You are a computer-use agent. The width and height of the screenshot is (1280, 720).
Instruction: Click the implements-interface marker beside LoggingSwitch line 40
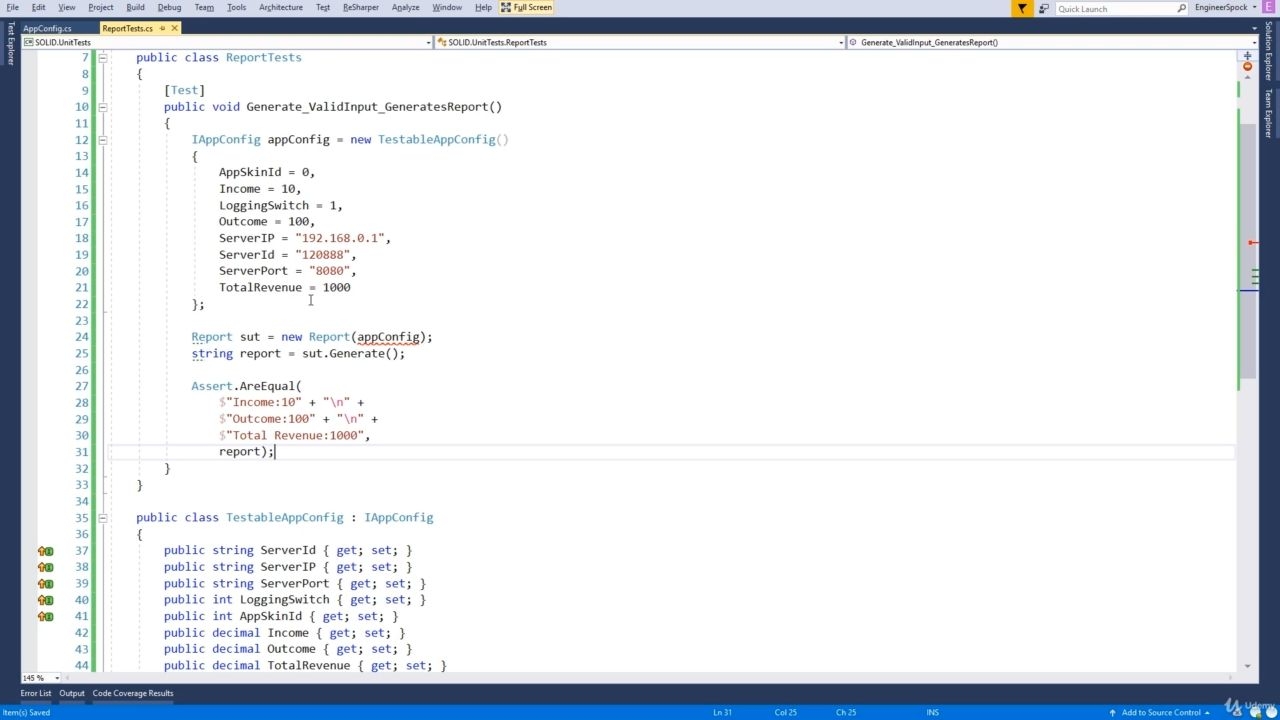coord(45,600)
